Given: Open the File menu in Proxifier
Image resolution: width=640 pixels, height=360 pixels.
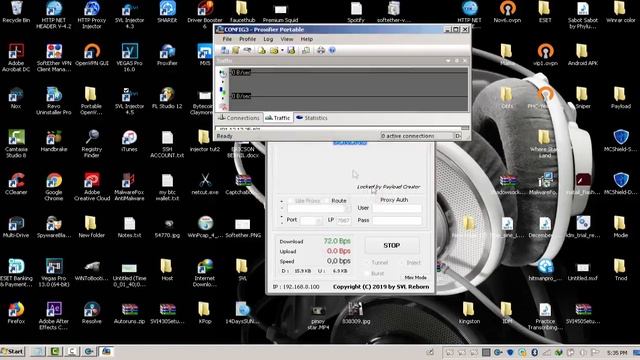Looking at the screenshot, I should (x=227, y=39).
